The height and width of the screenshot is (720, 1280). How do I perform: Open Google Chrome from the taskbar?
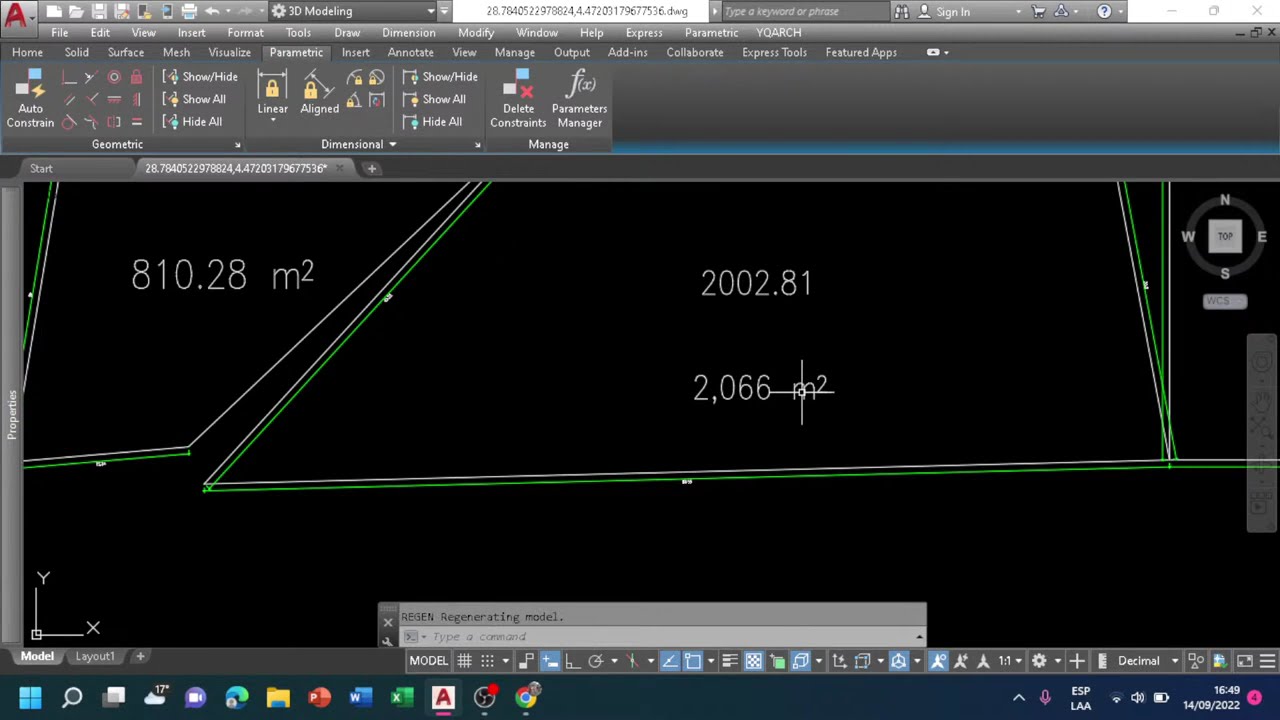click(x=525, y=697)
